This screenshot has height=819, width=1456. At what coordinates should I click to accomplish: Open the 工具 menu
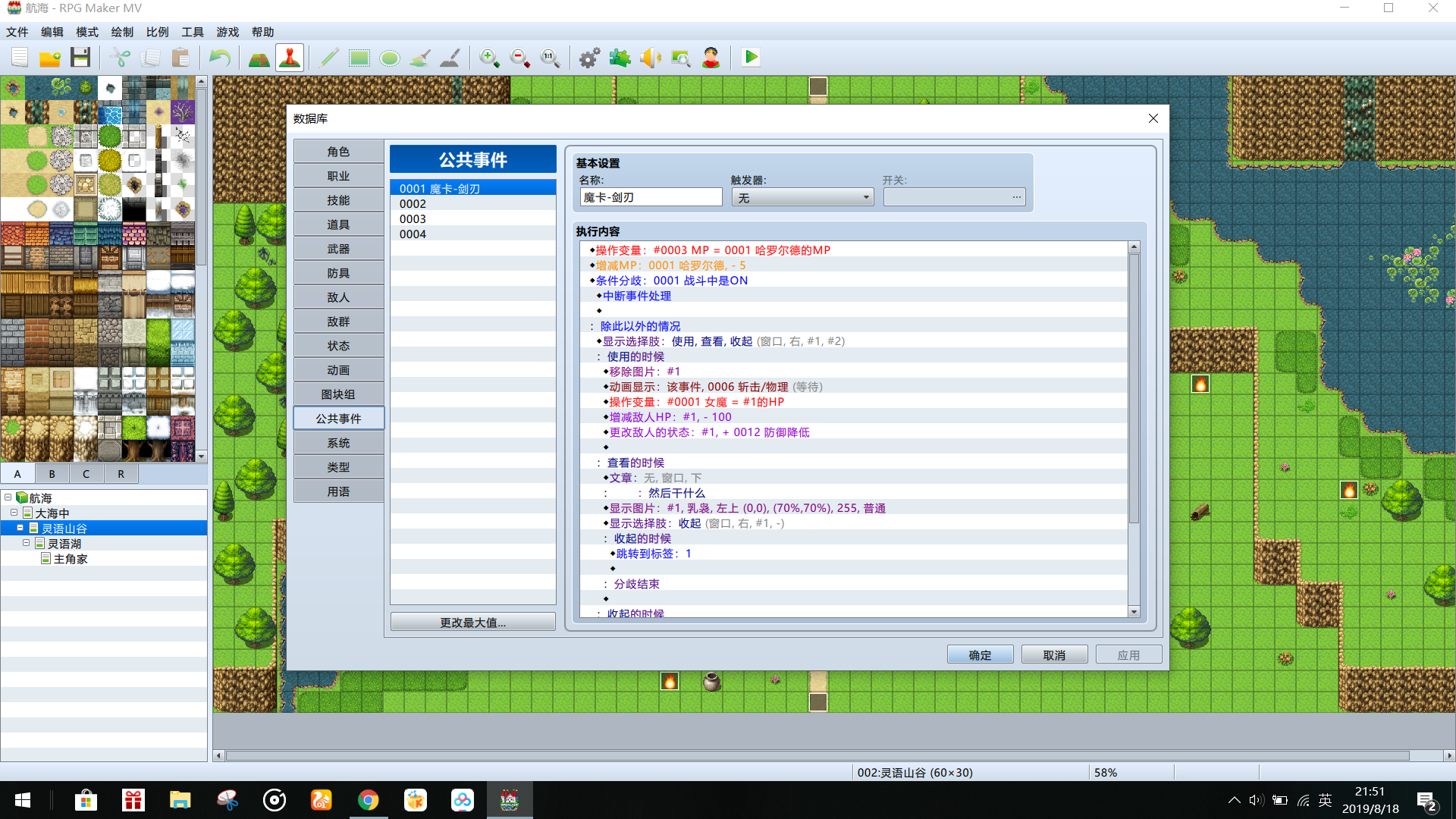click(x=193, y=32)
